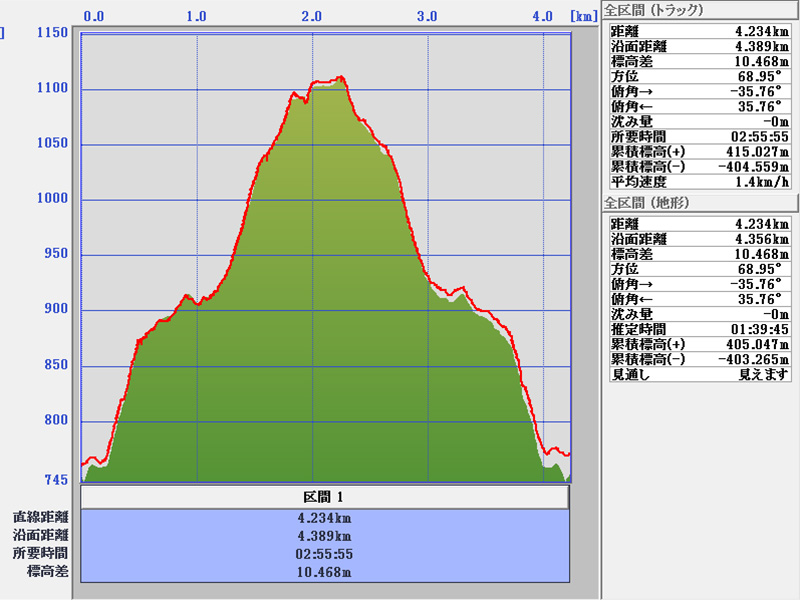Click the 4.389km cell under 区間 1
800x600 pixels.
(x=324, y=536)
